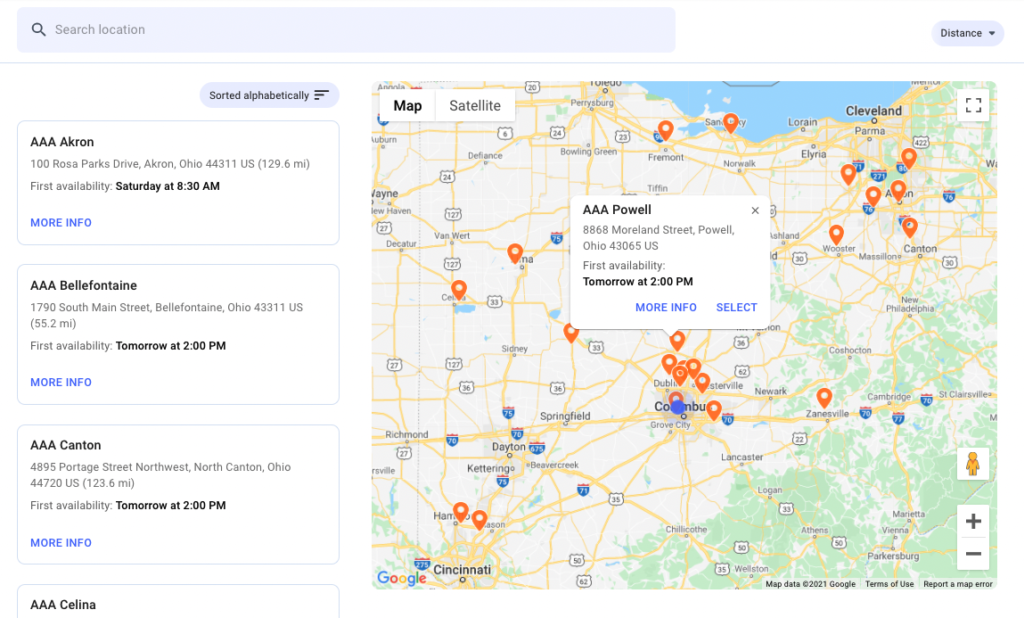This screenshot has width=1024, height=618.
Task: Select map pin west of Sidney
Action: tap(571, 332)
